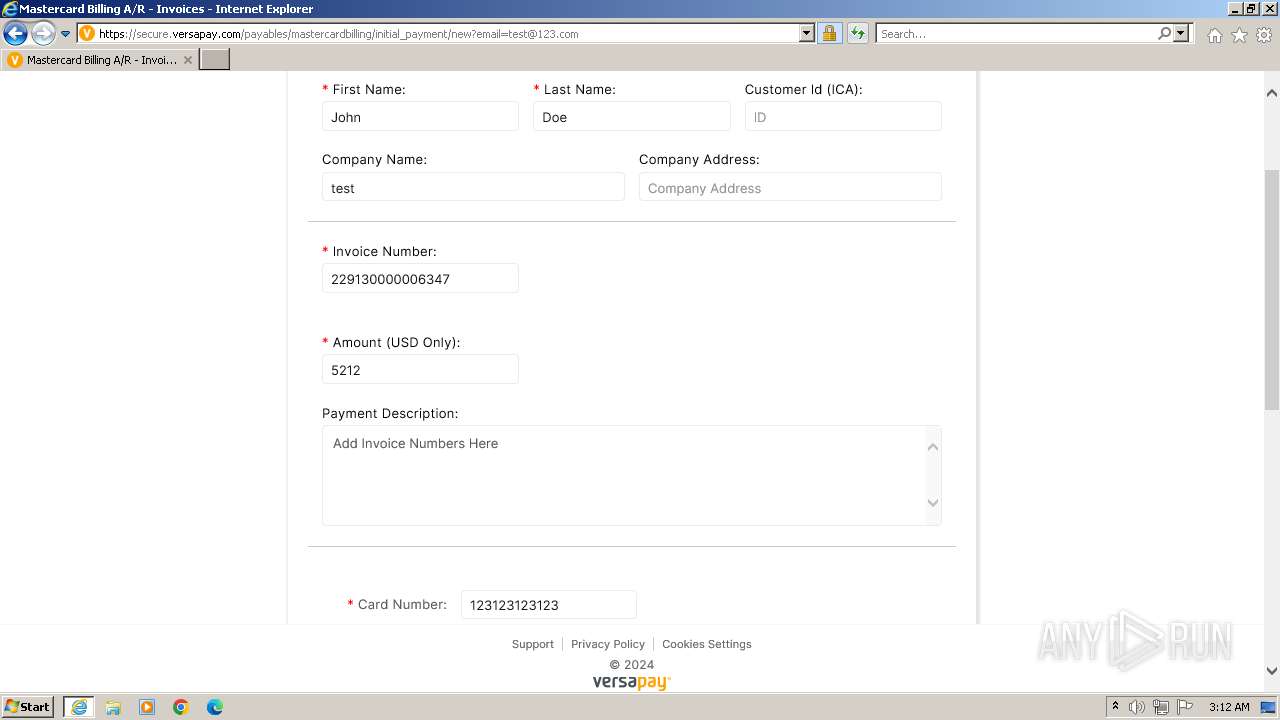Open Favorites with the star icon
Image resolution: width=1280 pixels, height=720 pixels.
(x=1239, y=35)
